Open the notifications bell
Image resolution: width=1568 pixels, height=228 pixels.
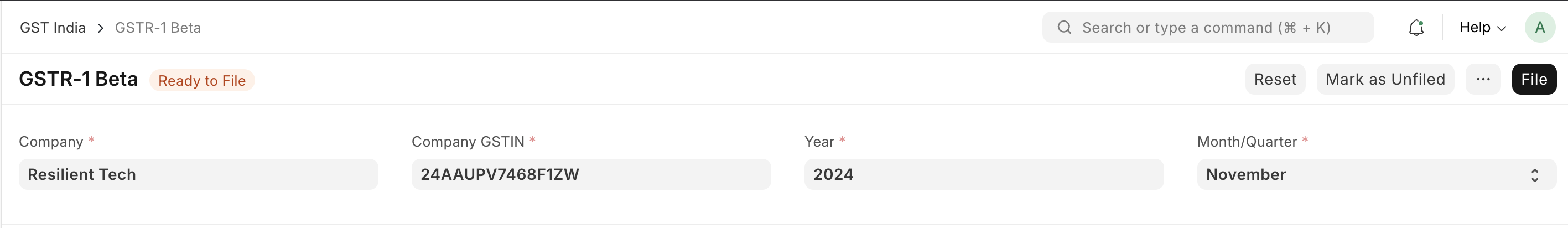click(1416, 28)
